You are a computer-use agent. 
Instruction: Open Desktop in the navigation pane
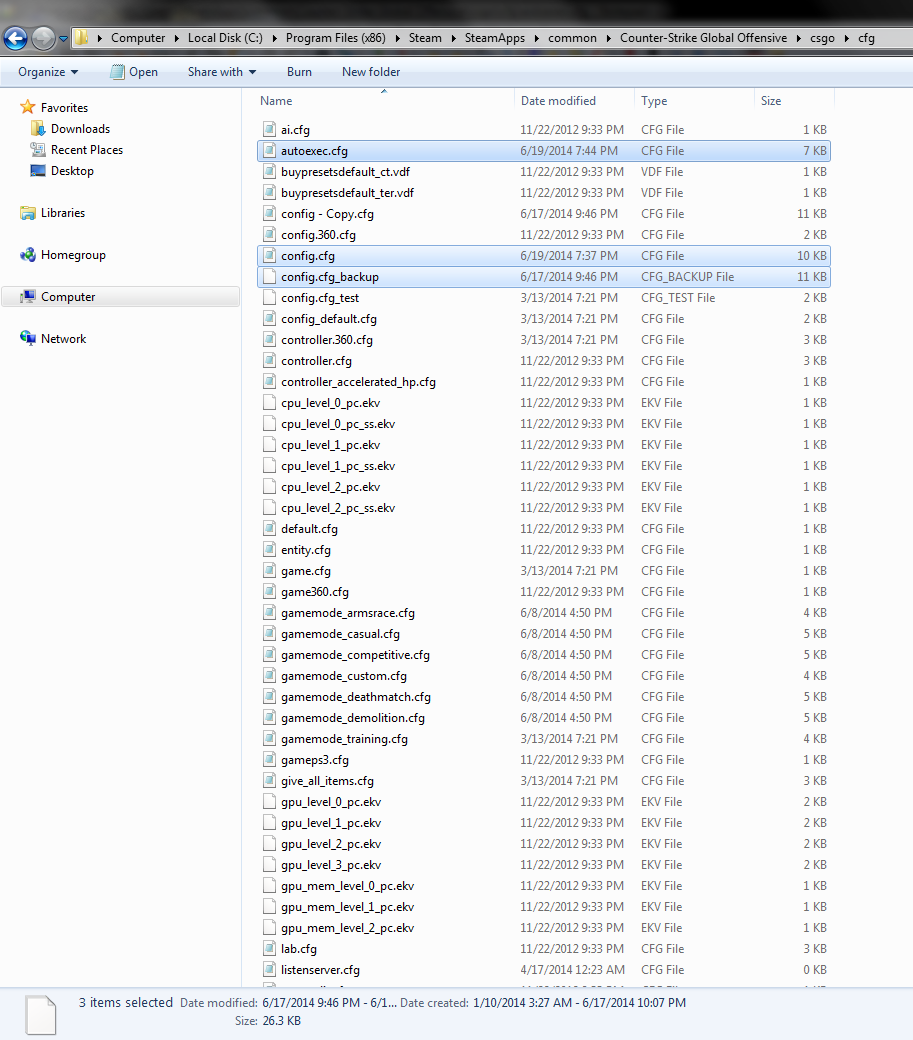pyautogui.click(x=72, y=170)
